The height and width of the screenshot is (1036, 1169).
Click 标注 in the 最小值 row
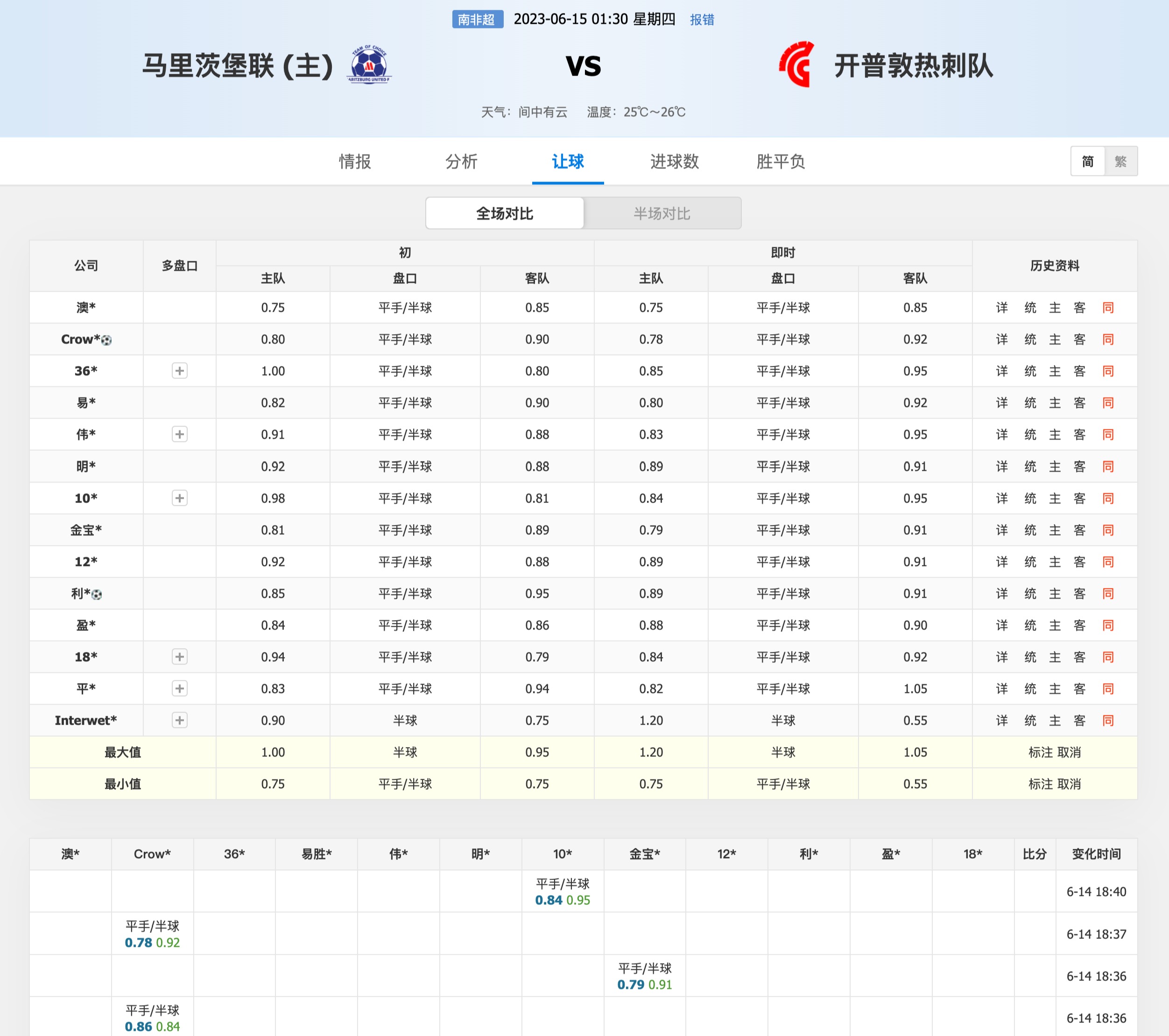pyautogui.click(x=1040, y=784)
